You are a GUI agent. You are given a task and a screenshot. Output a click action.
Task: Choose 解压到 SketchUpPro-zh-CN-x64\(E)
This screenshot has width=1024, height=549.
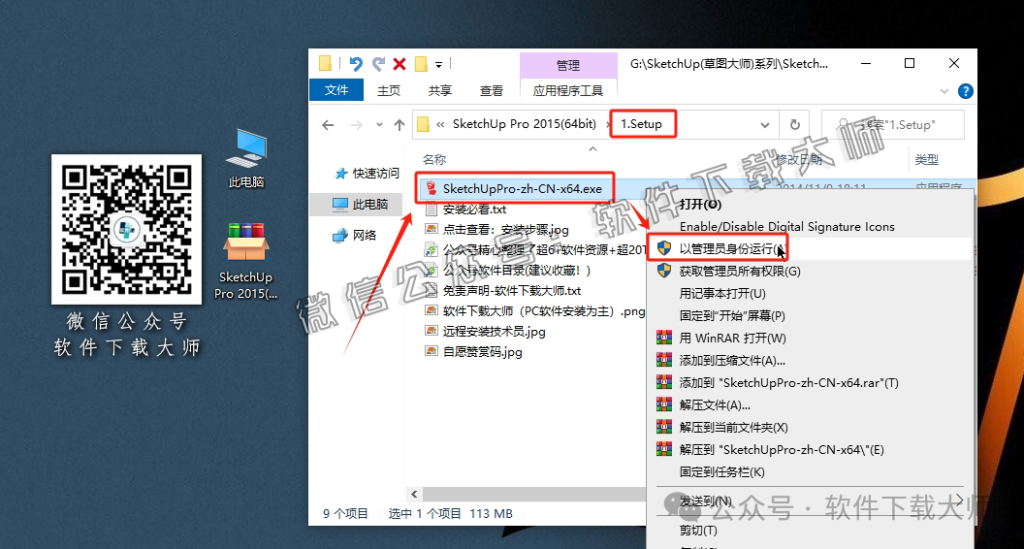pyautogui.click(x=782, y=449)
